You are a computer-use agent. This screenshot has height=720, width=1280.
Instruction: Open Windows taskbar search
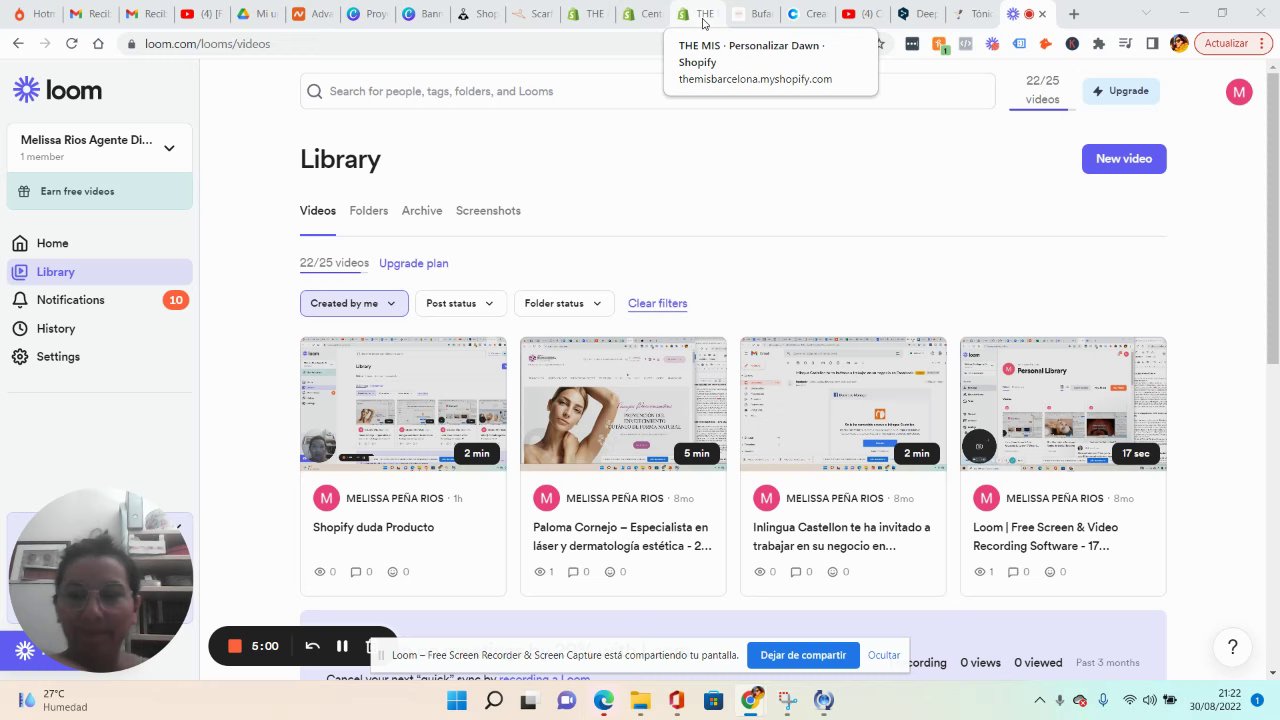(x=493, y=700)
